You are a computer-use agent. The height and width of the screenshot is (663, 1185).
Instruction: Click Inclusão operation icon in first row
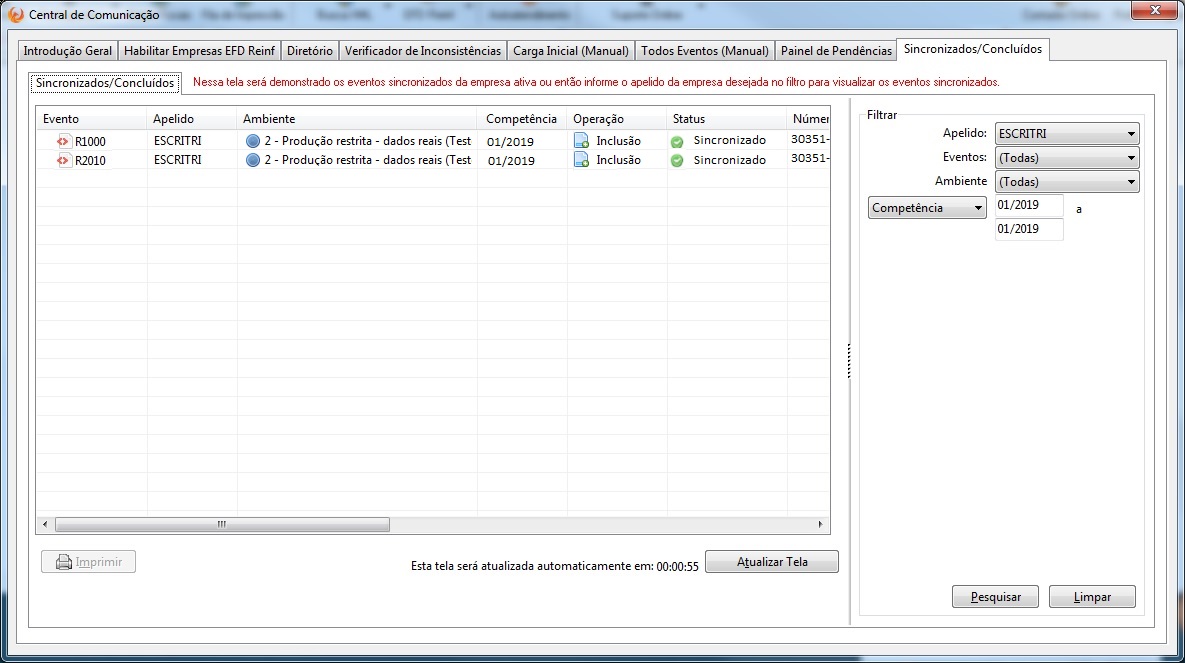pos(581,141)
